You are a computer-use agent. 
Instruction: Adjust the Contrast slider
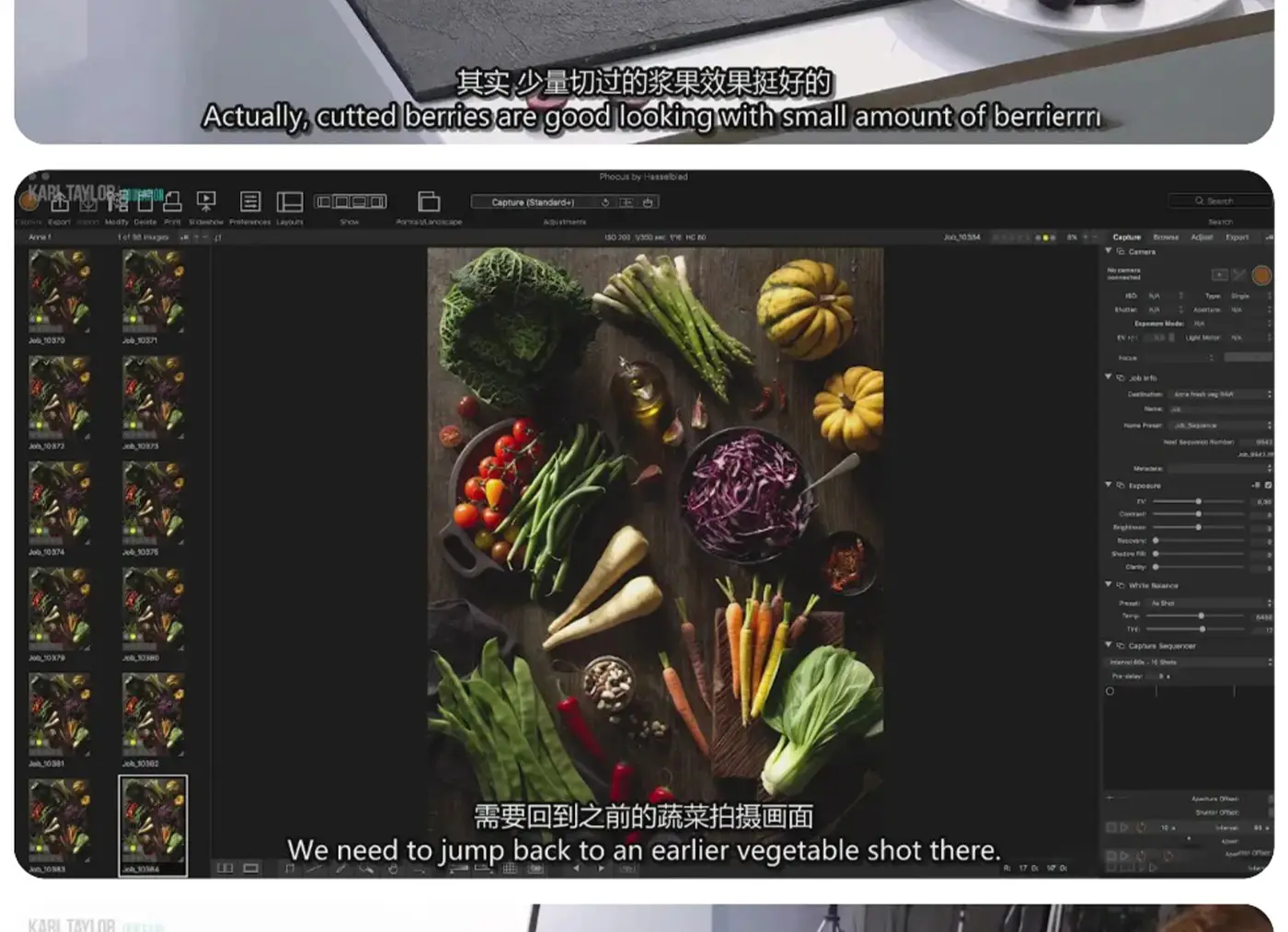tap(1199, 514)
